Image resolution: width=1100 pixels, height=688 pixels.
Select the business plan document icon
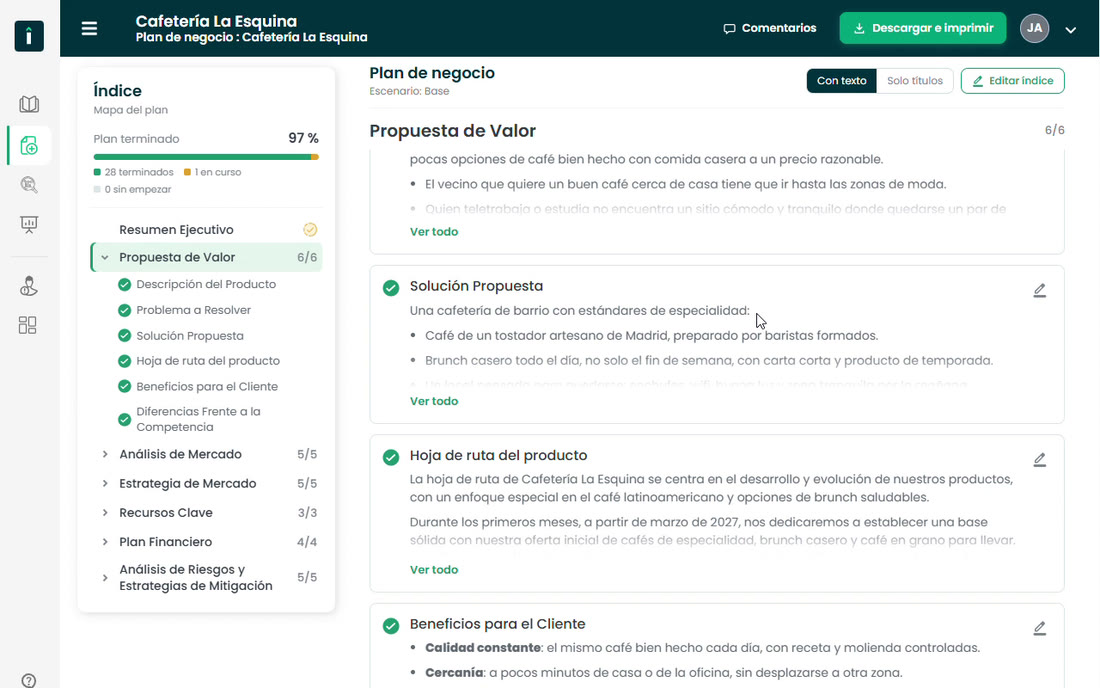(29, 145)
